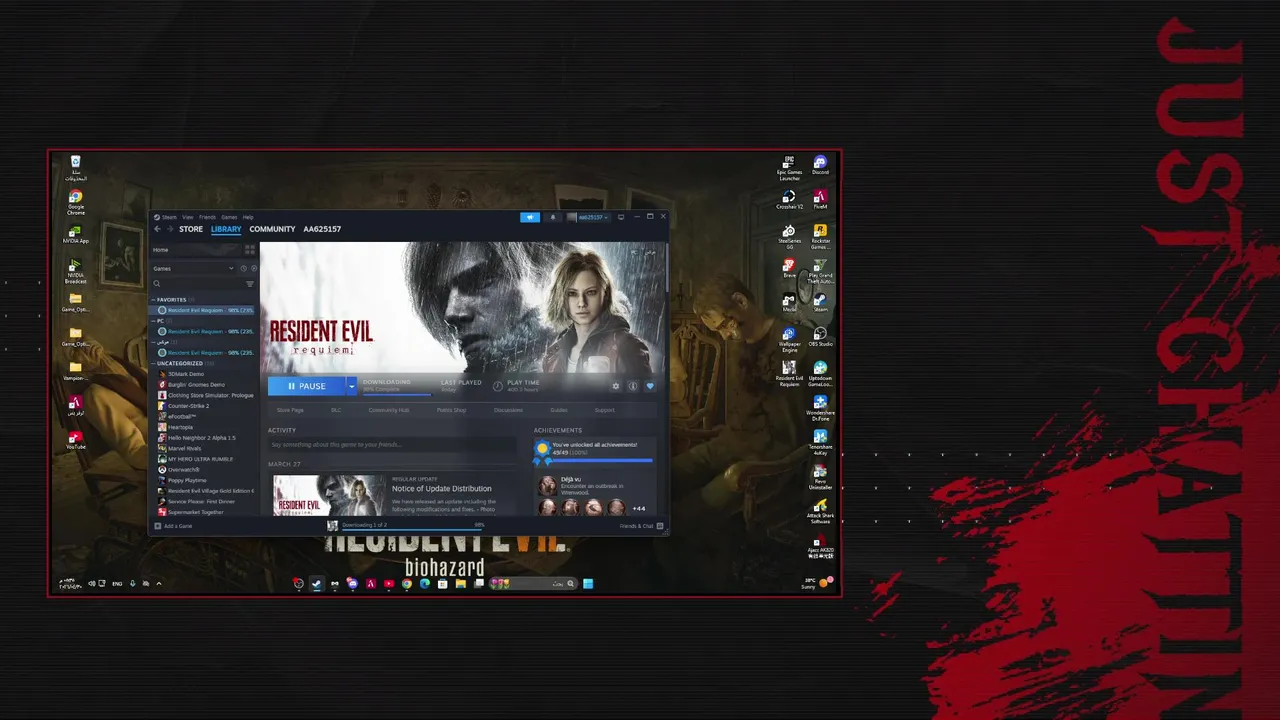Open Help menu
The image size is (1280, 720).
click(x=248, y=217)
